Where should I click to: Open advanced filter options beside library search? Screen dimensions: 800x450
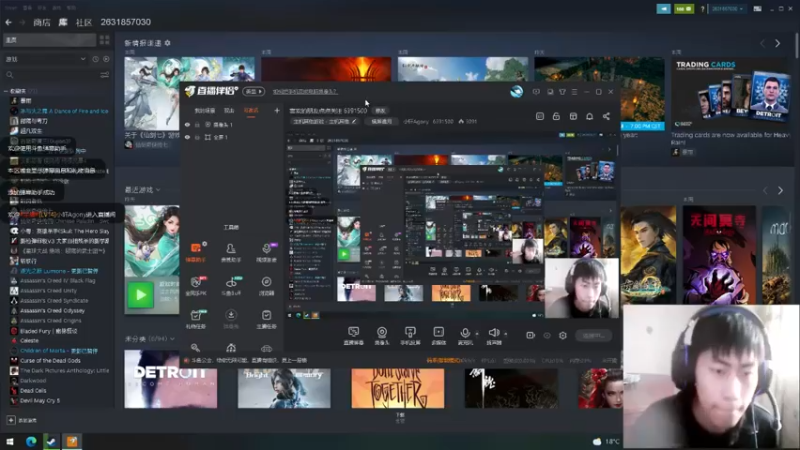click(105, 75)
